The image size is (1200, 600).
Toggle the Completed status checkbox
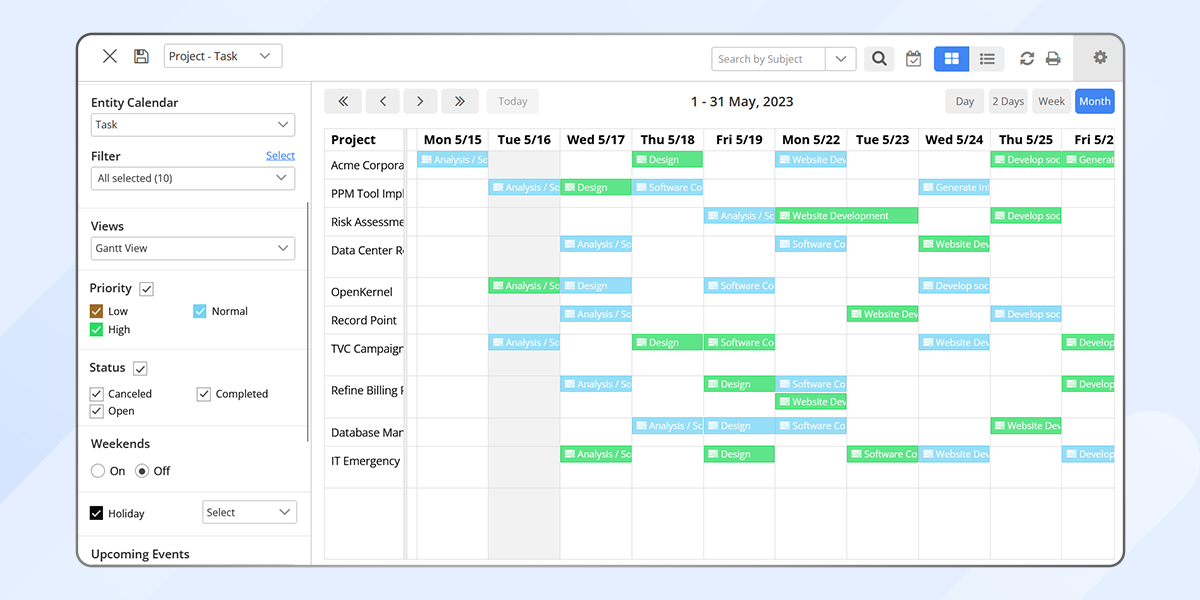(204, 394)
